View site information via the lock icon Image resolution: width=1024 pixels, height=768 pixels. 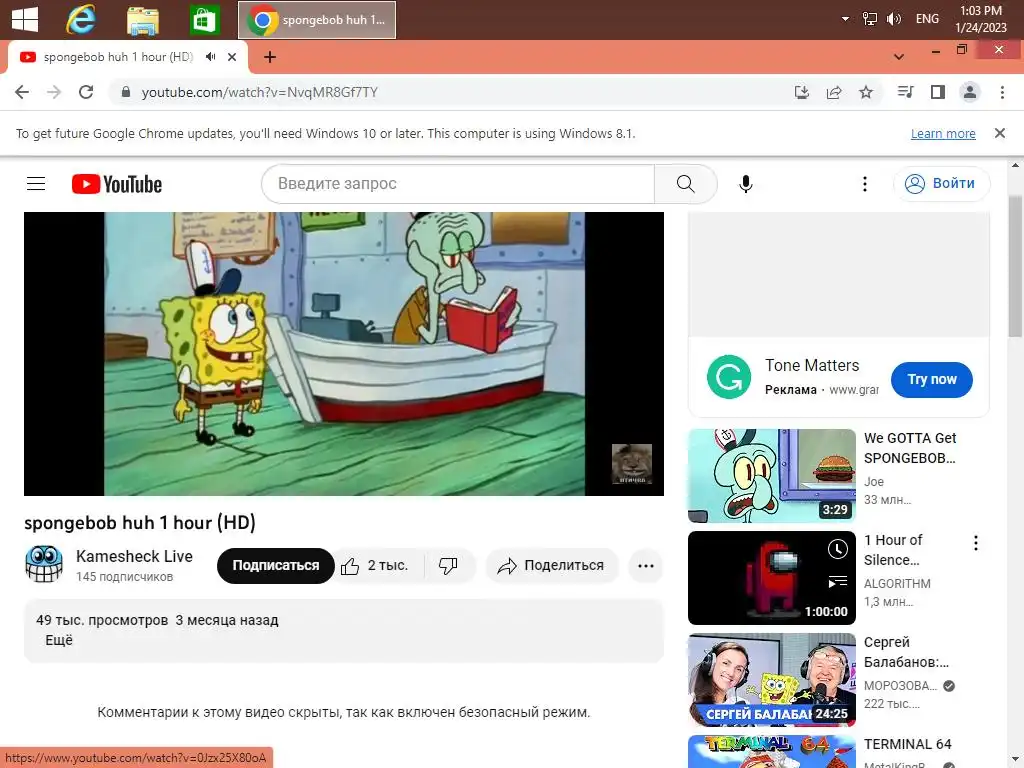coord(125,92)
